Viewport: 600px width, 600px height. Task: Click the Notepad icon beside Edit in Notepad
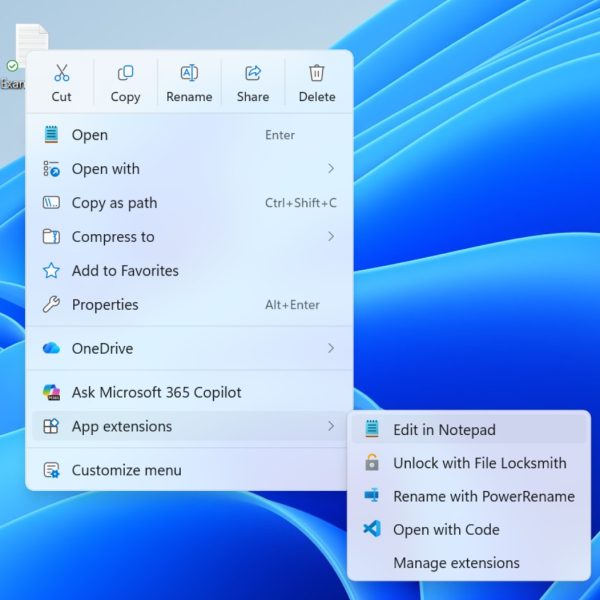pos(372,429)
